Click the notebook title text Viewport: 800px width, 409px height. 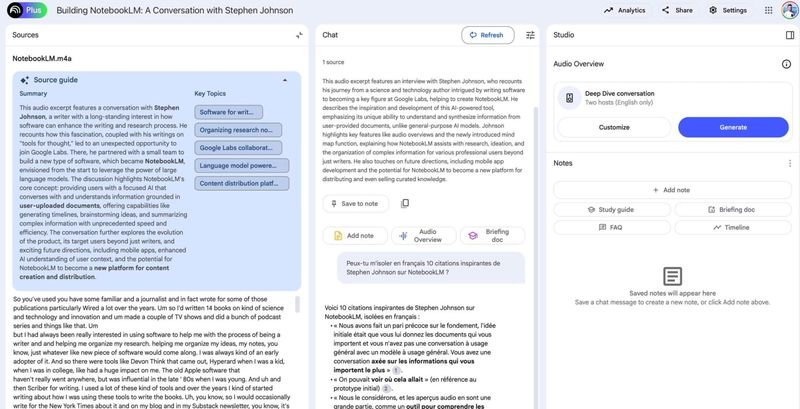[x=174, y=10]
